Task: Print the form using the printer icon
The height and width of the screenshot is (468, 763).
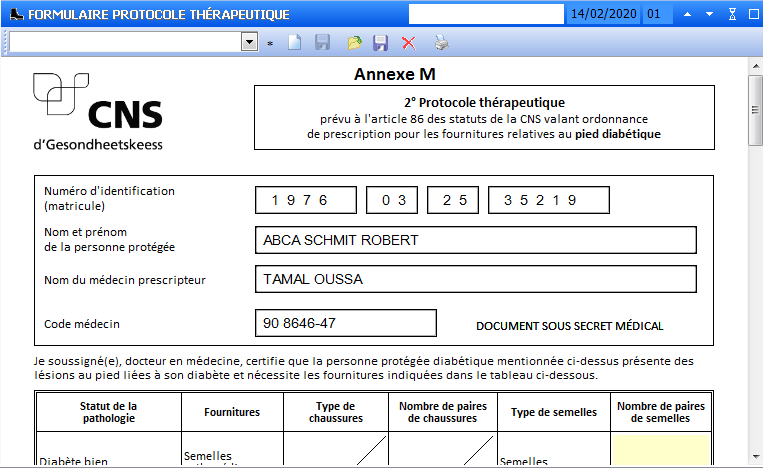Action: pos(441,43)
